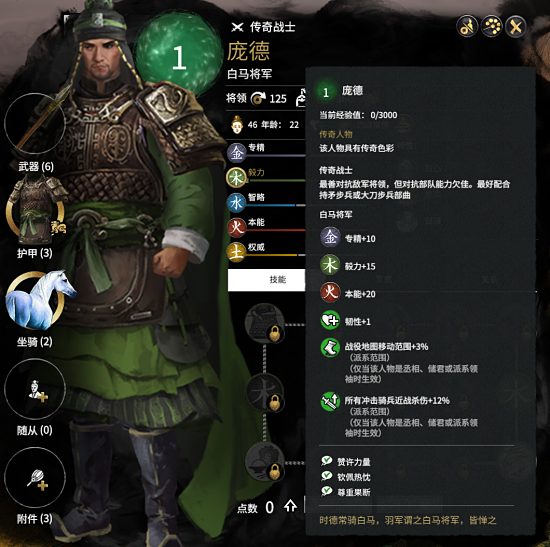Viewport: 550px width, 547px height.
Task: Close the character panel with crossed-swords button
Action: coord(516,26)
